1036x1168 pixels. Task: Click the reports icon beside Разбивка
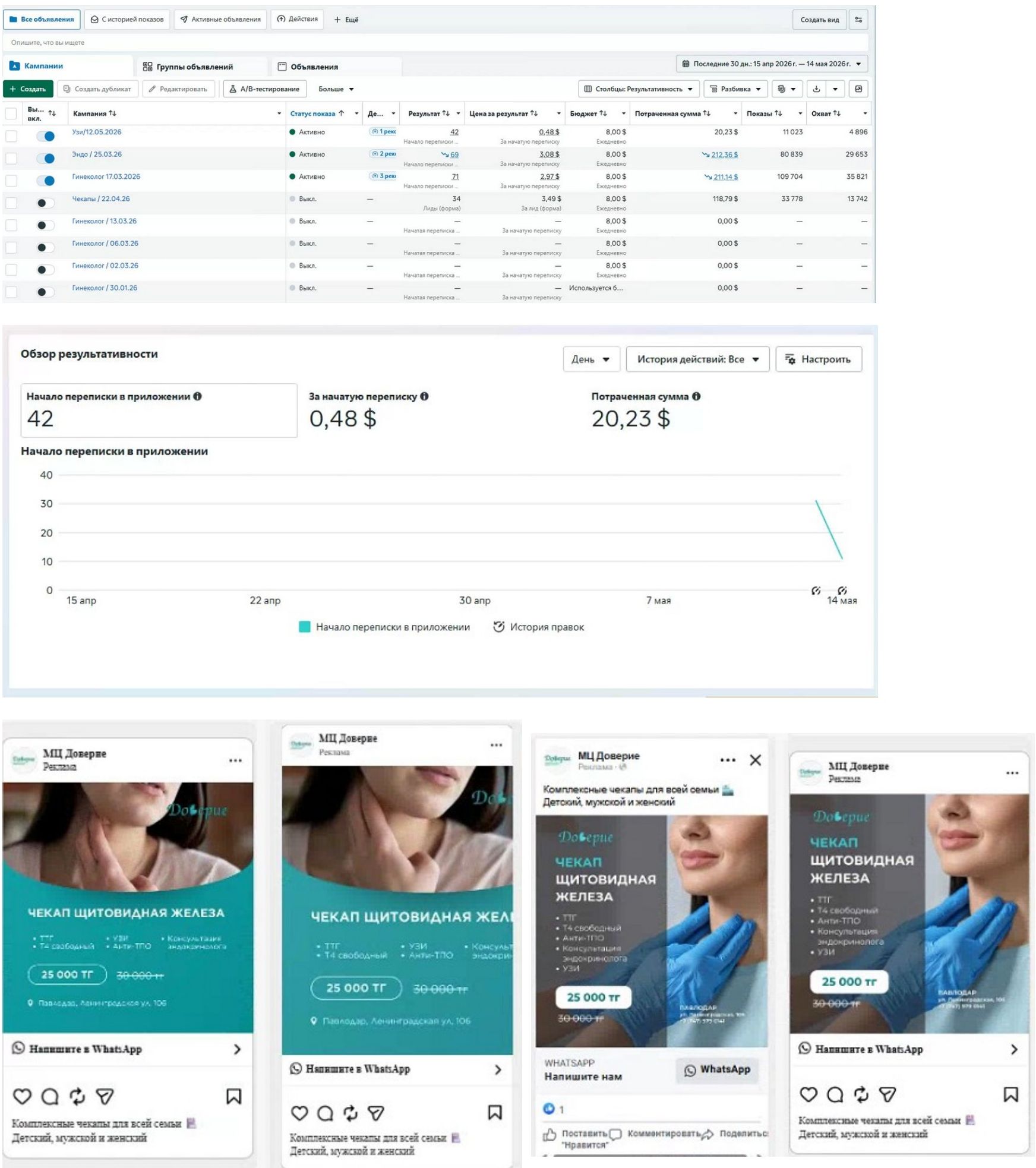coord(787,89)
